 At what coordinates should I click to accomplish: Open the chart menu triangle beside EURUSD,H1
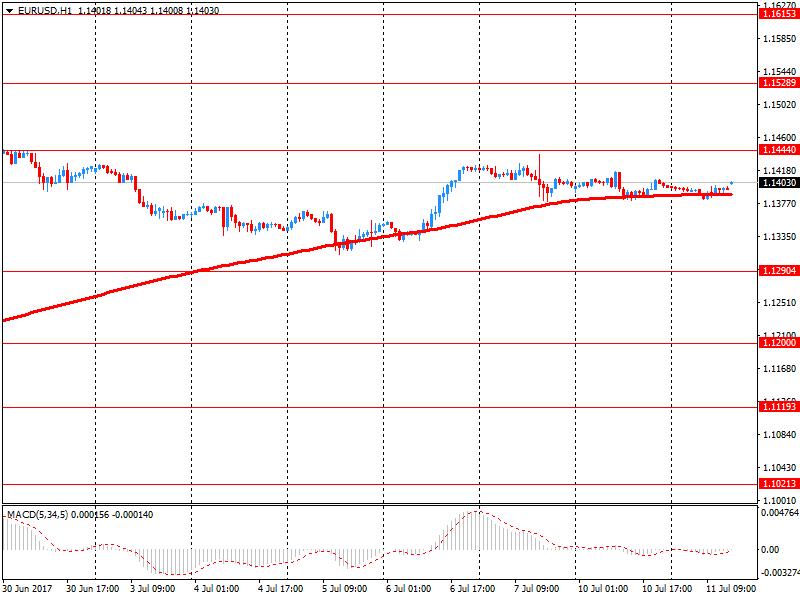[10, 11]
